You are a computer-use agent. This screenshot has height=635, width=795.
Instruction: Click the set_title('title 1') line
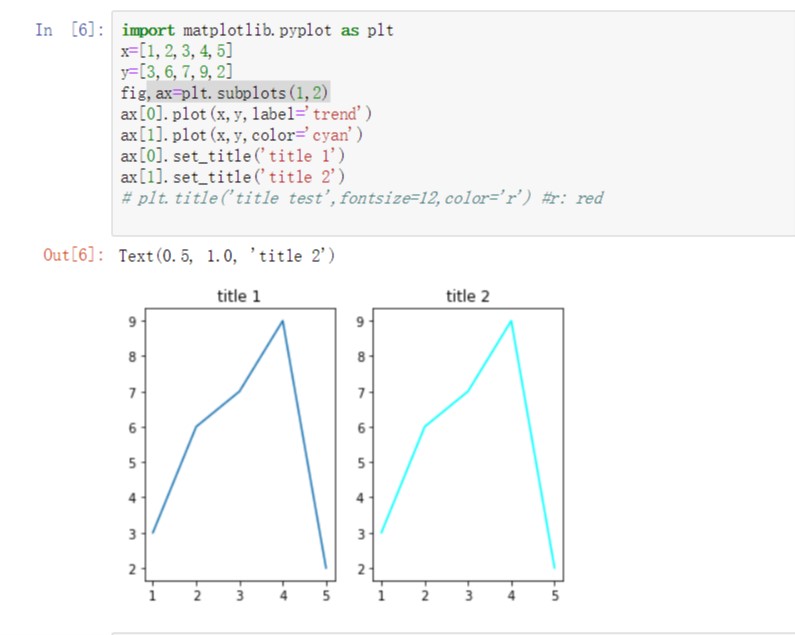[x=233, y=156]
